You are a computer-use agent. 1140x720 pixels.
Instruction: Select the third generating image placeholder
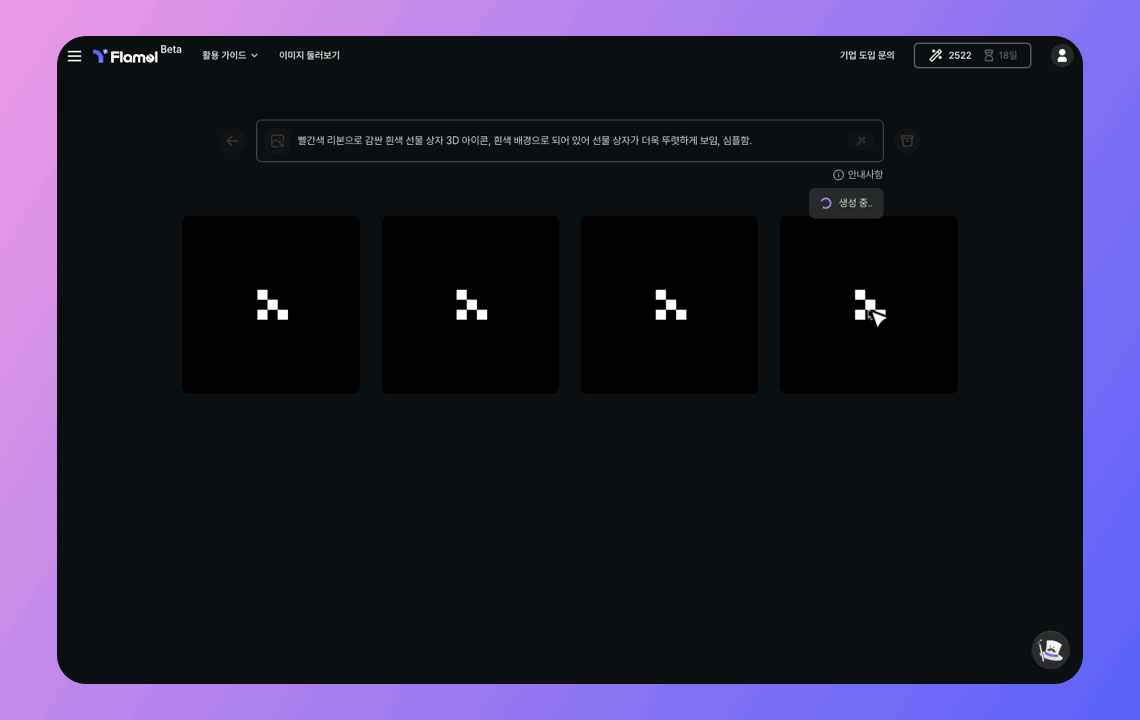pyautogui.click(x=669, y=305)
